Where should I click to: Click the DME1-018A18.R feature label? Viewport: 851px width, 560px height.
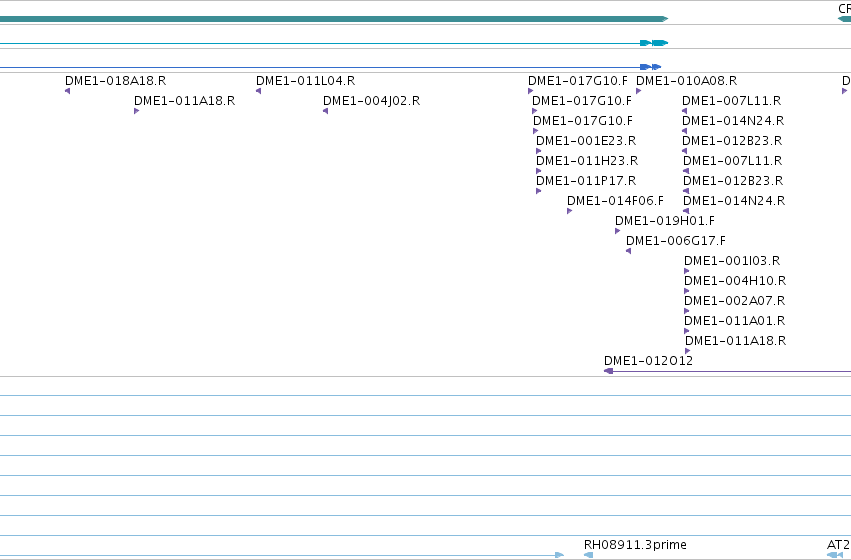point(115,81)
